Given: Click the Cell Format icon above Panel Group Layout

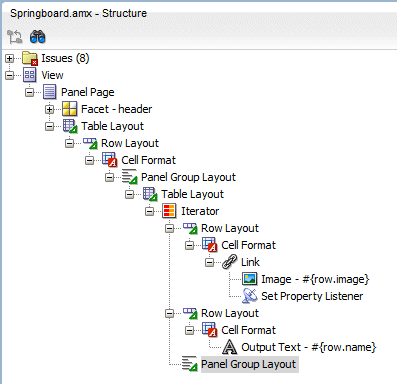Looking at the screenshot, I should pos(110,160).
